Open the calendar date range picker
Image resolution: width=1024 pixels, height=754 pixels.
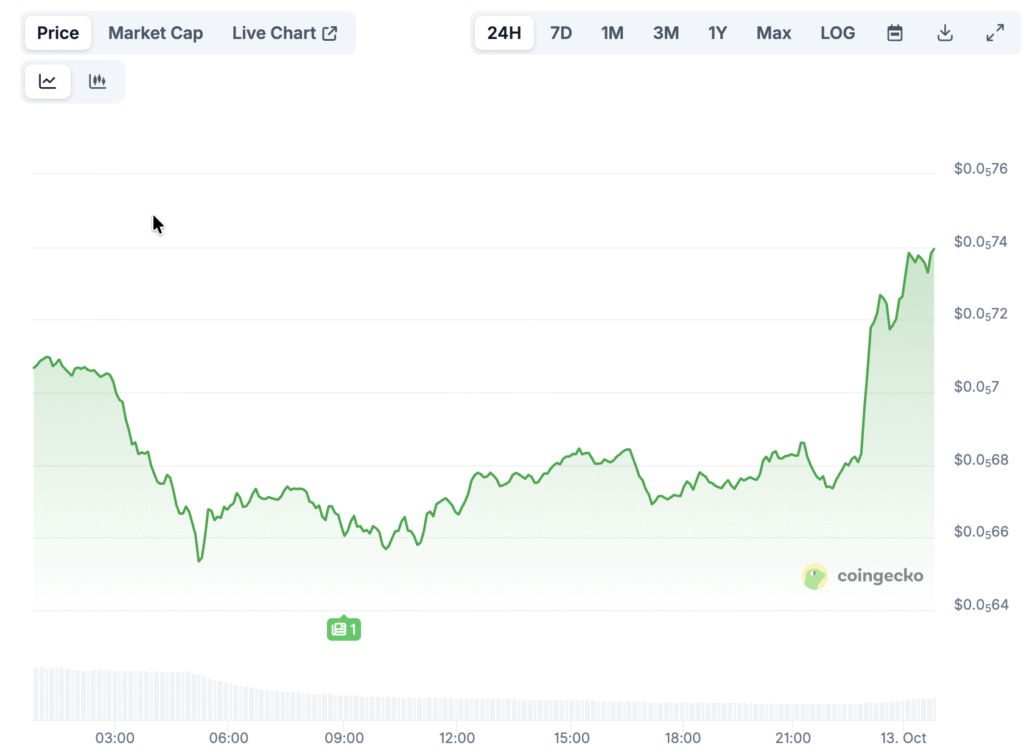point(895,33)
